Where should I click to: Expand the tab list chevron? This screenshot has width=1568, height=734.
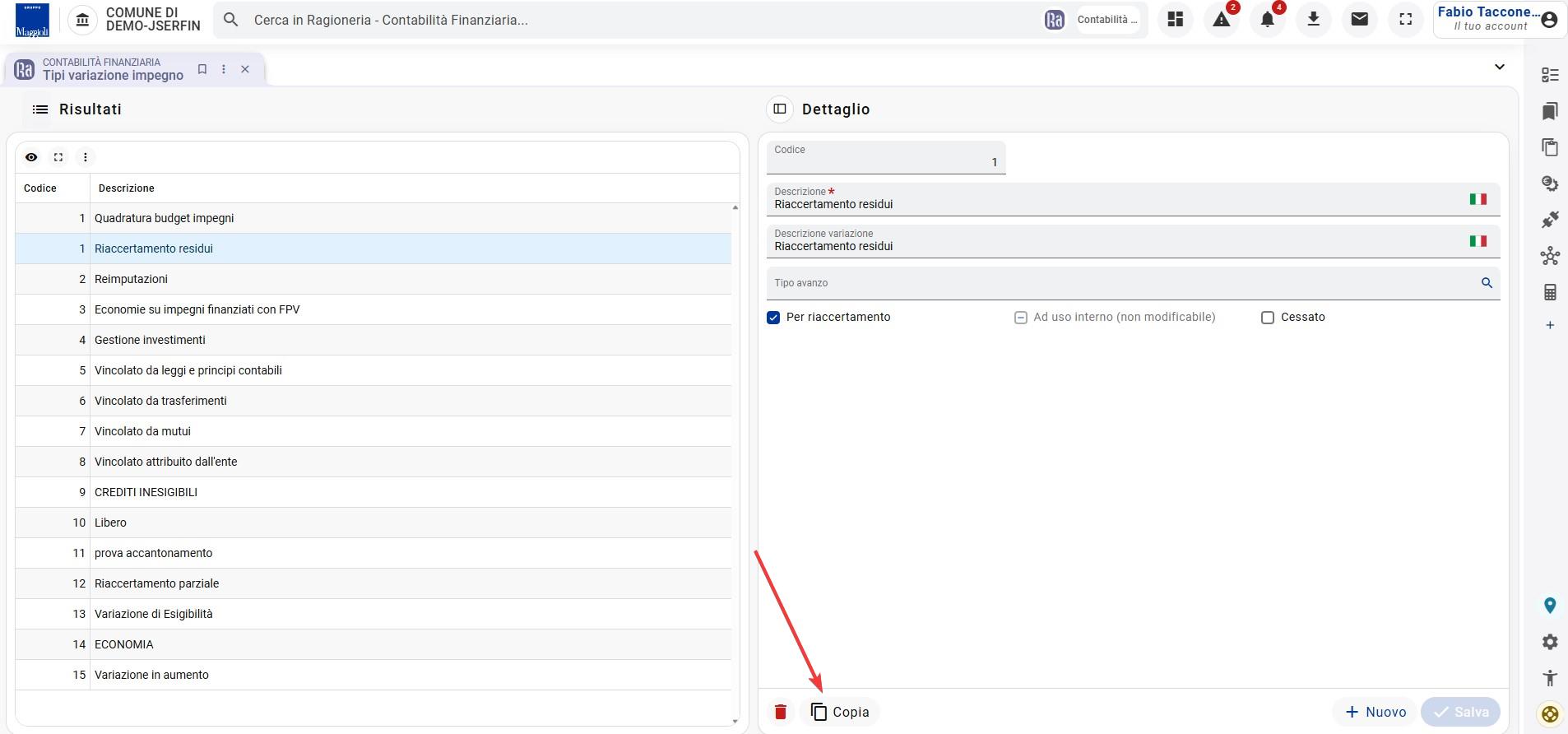click(x=1499, y=67)
